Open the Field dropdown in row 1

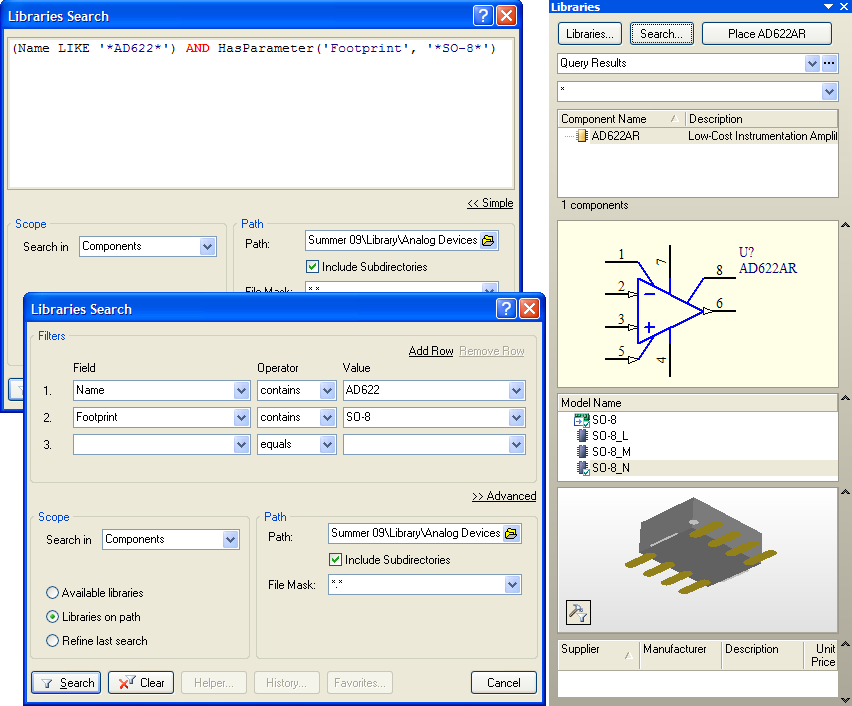240,391
